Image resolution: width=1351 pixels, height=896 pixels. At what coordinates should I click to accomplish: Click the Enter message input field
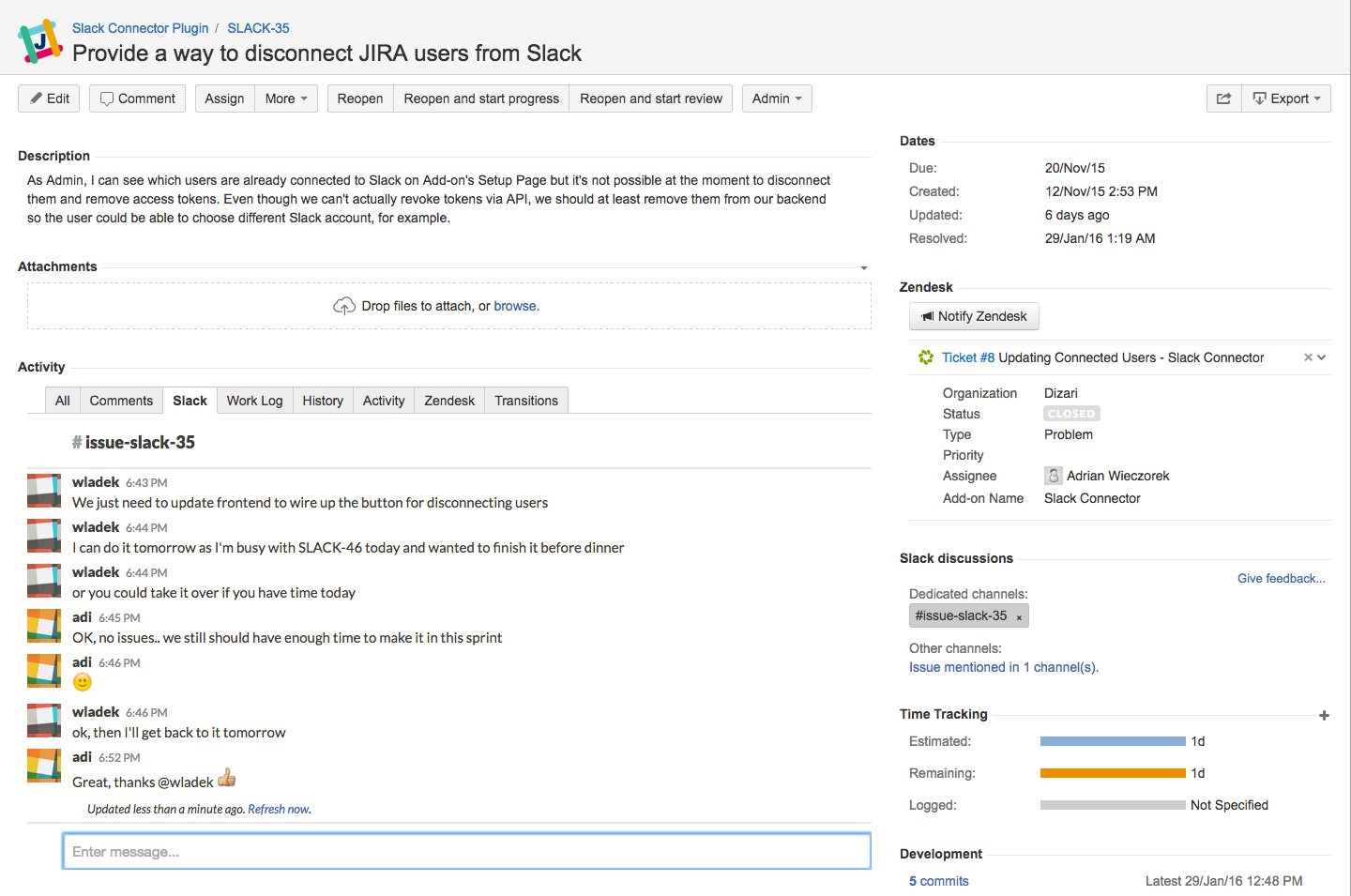466,851
